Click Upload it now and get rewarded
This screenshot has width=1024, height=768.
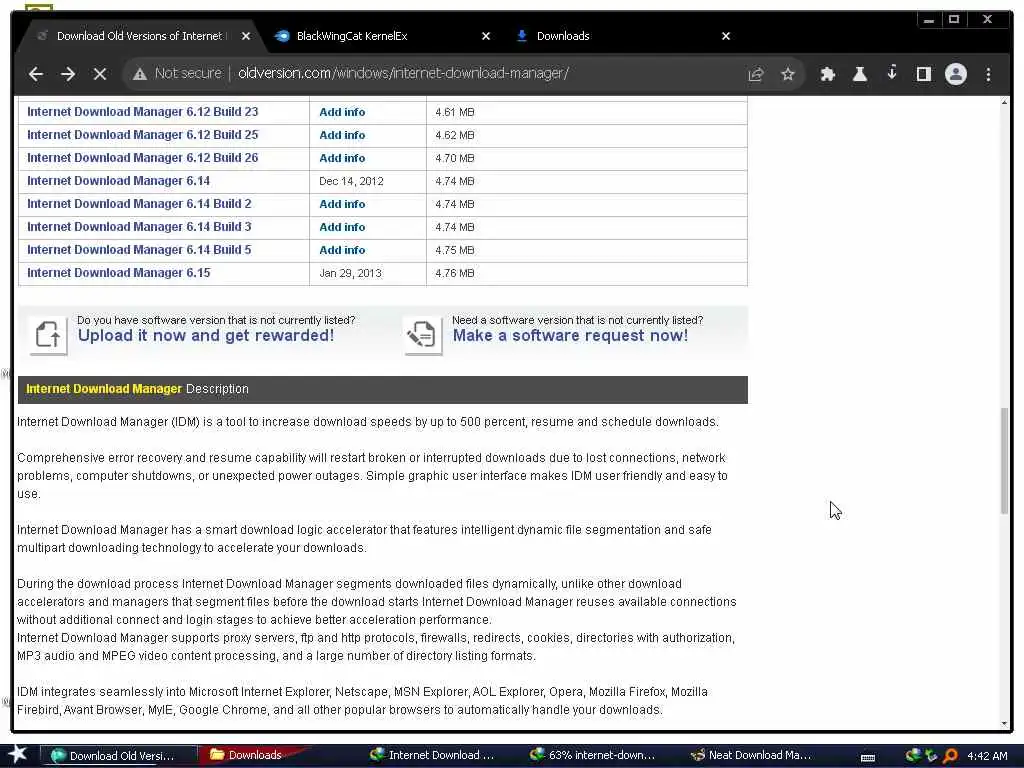point(206,336)
